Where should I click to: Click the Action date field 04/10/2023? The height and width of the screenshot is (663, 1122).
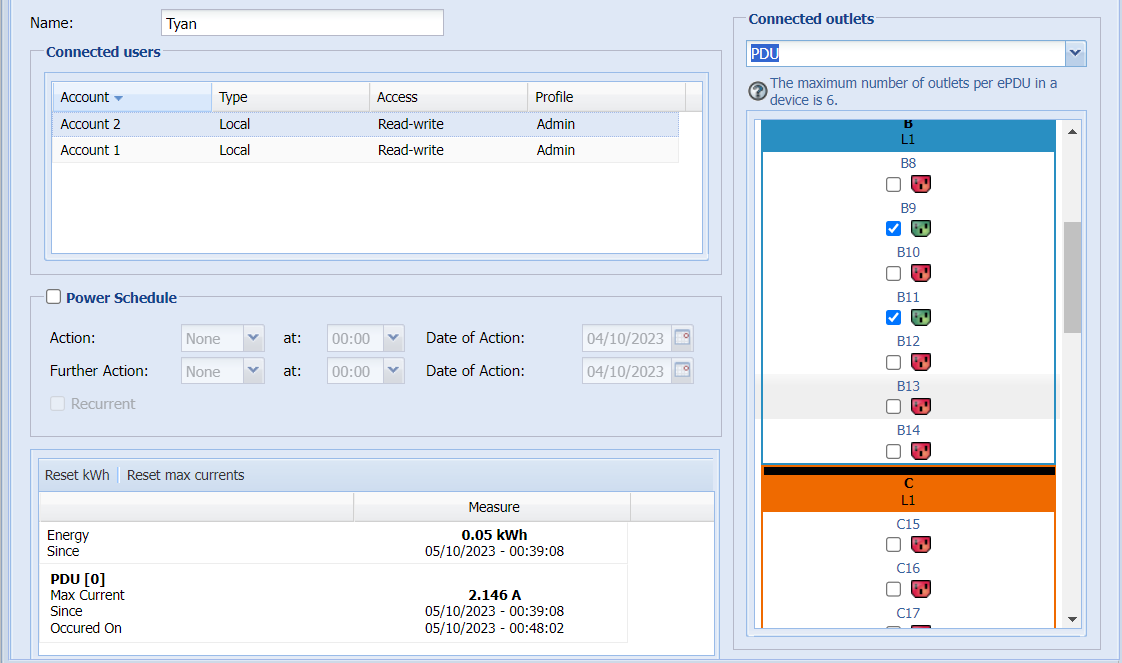[626, 338]
